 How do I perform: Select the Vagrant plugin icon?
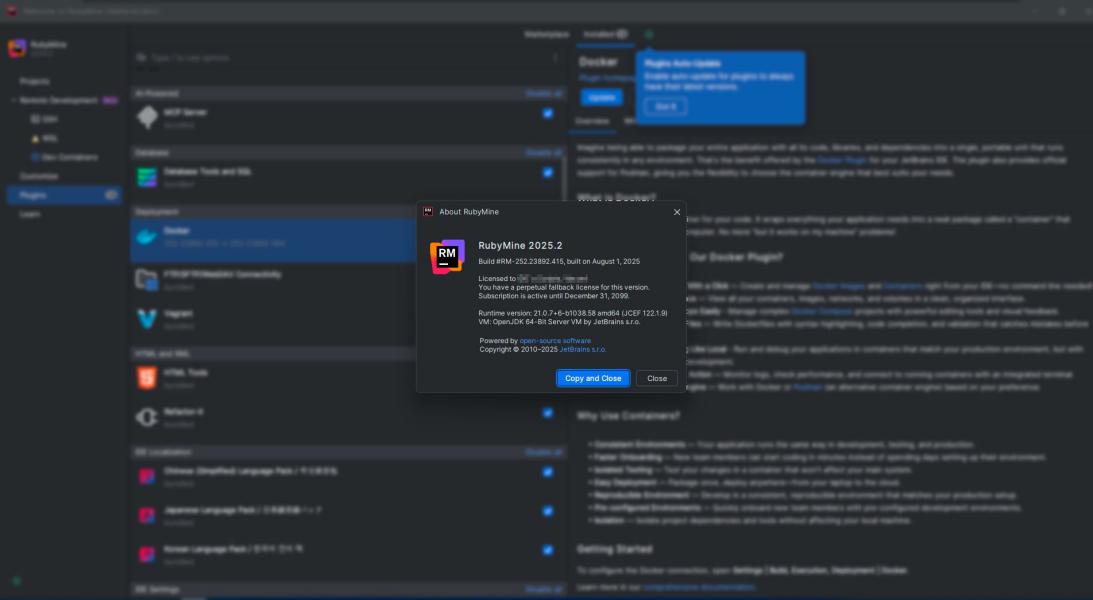pos(147,319)
